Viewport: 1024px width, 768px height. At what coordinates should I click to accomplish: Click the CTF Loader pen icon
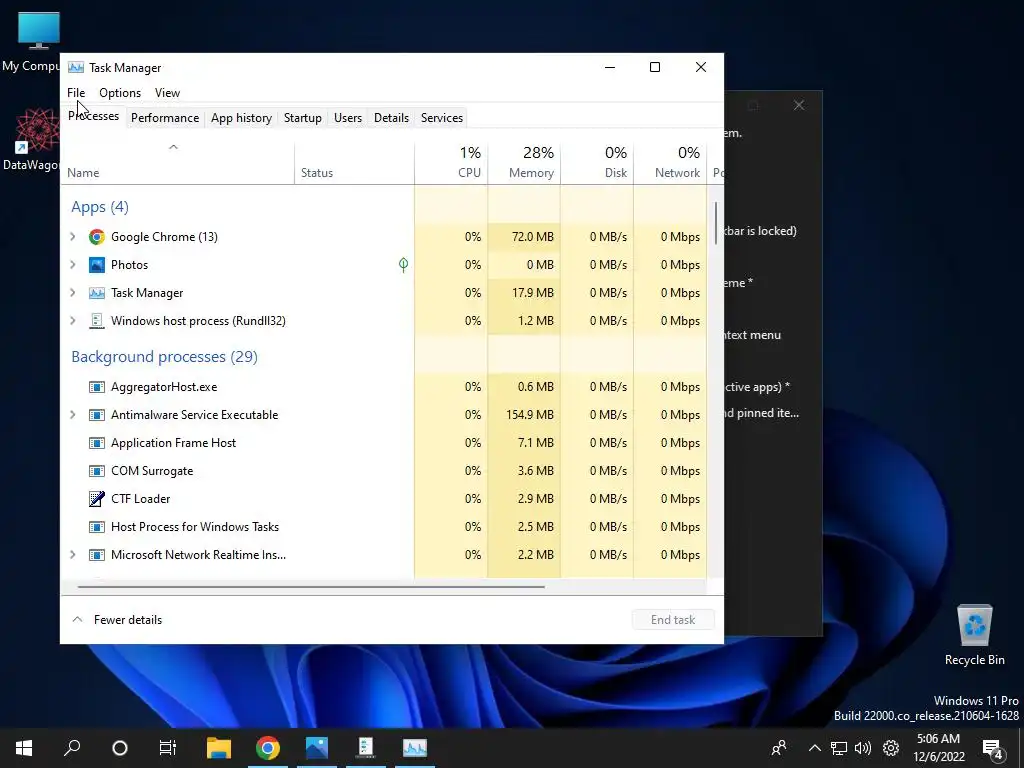tap(97, 499)
